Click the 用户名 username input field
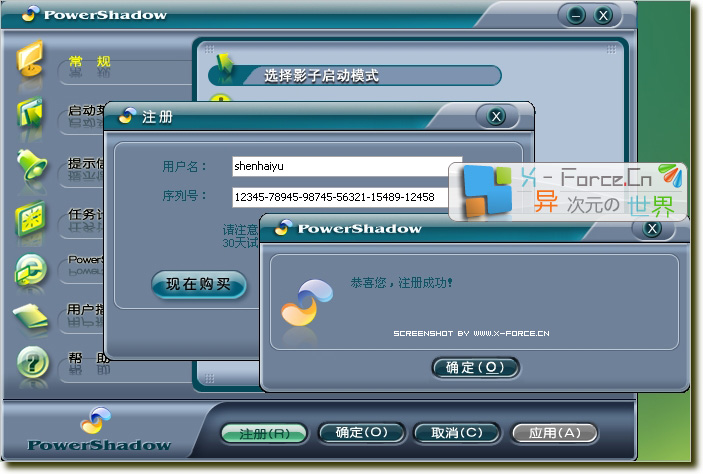This screenshot has width=703, height=474. 347,166
